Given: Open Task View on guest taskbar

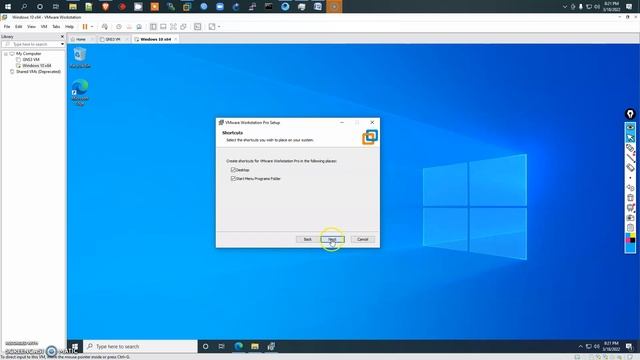Looking at the screenshot, I should pos(222,347).
